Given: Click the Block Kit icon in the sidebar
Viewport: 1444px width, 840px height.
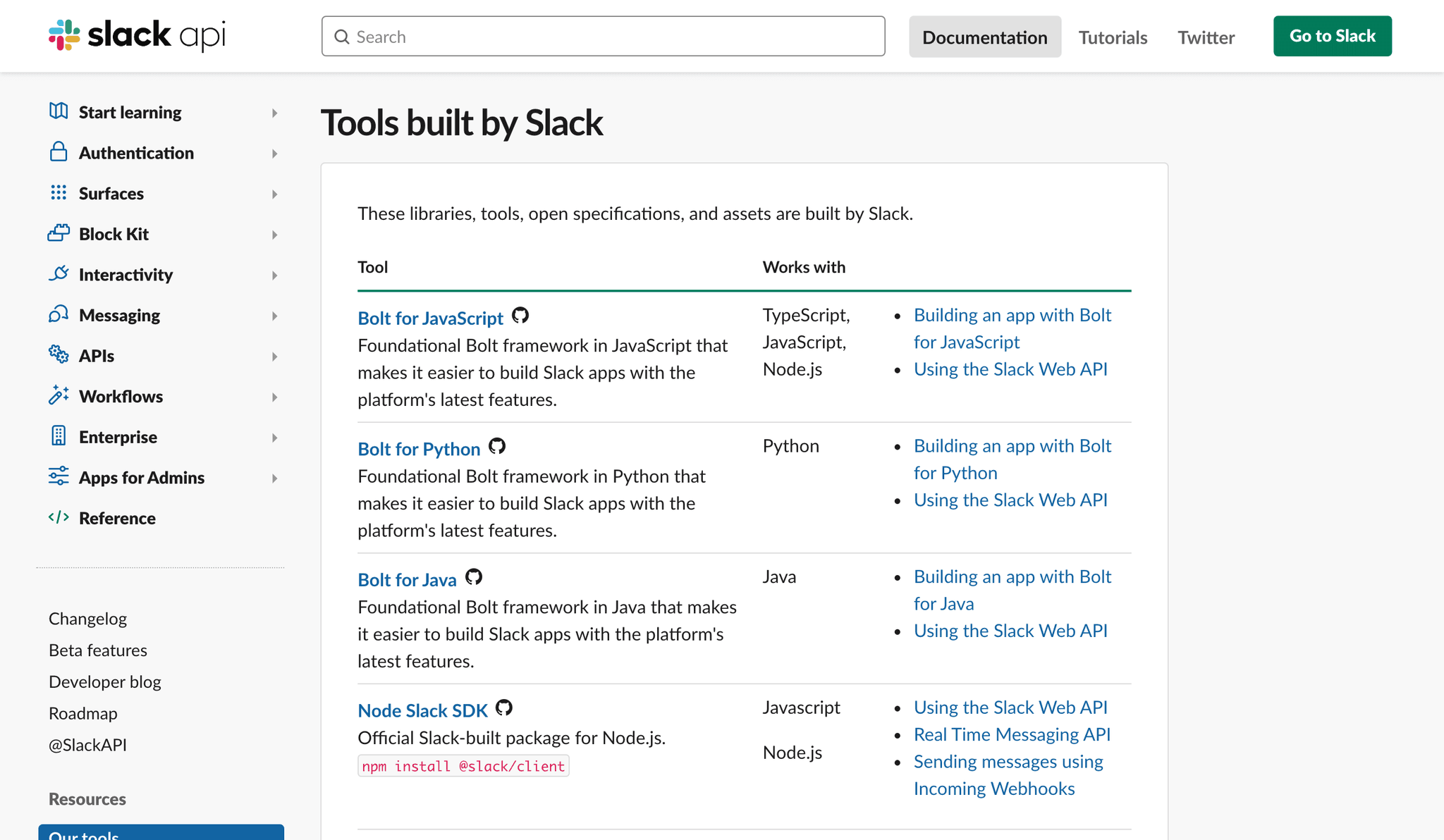Looking at the screenshot, I should pyautogui.click(x=59, y=233).
